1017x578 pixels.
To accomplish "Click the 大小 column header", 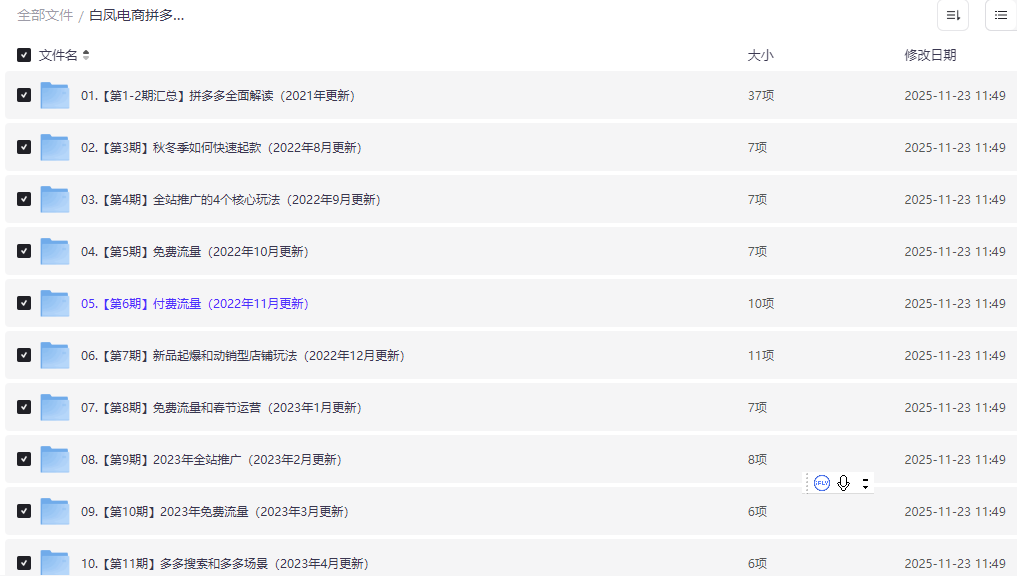I will (x=760, y=55).
